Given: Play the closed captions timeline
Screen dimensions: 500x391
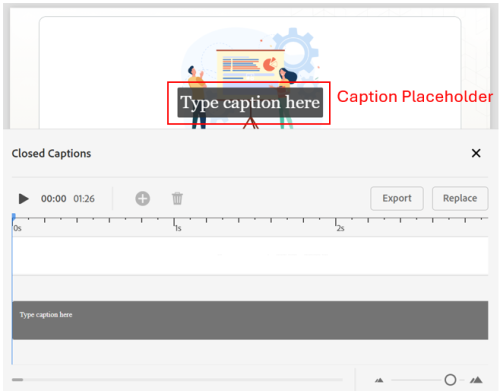Looking at the screenshot, I should point(23,199).
